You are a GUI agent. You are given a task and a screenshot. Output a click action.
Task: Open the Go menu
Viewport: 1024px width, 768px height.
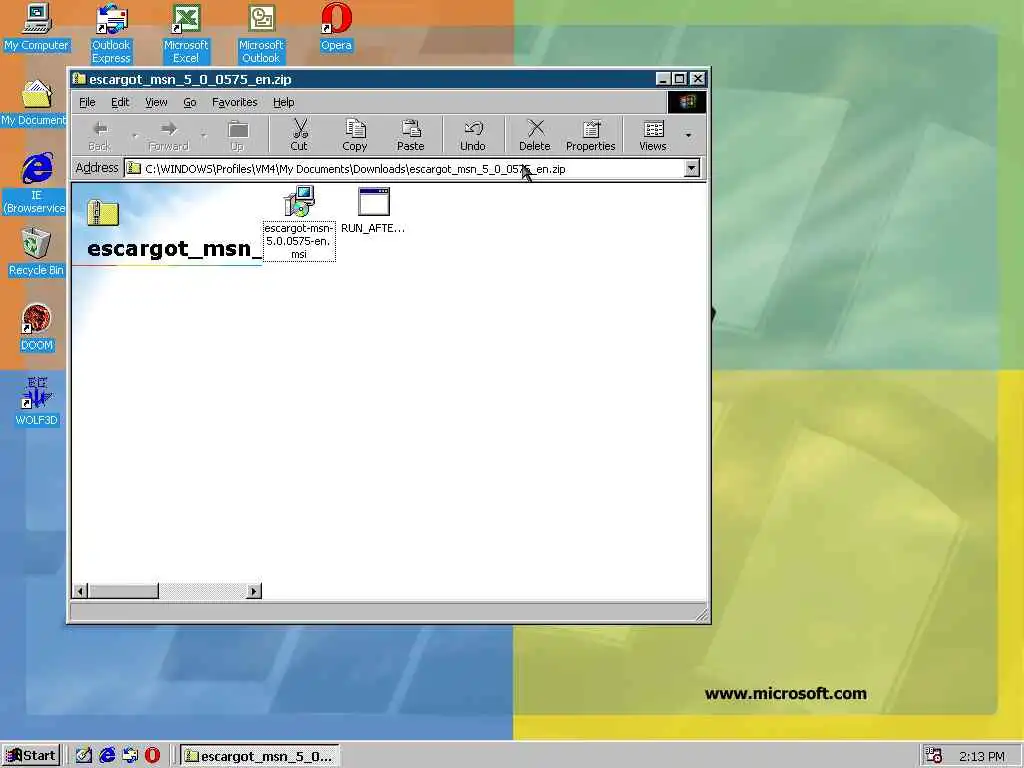pyautogui.click(x=190, y=103)
